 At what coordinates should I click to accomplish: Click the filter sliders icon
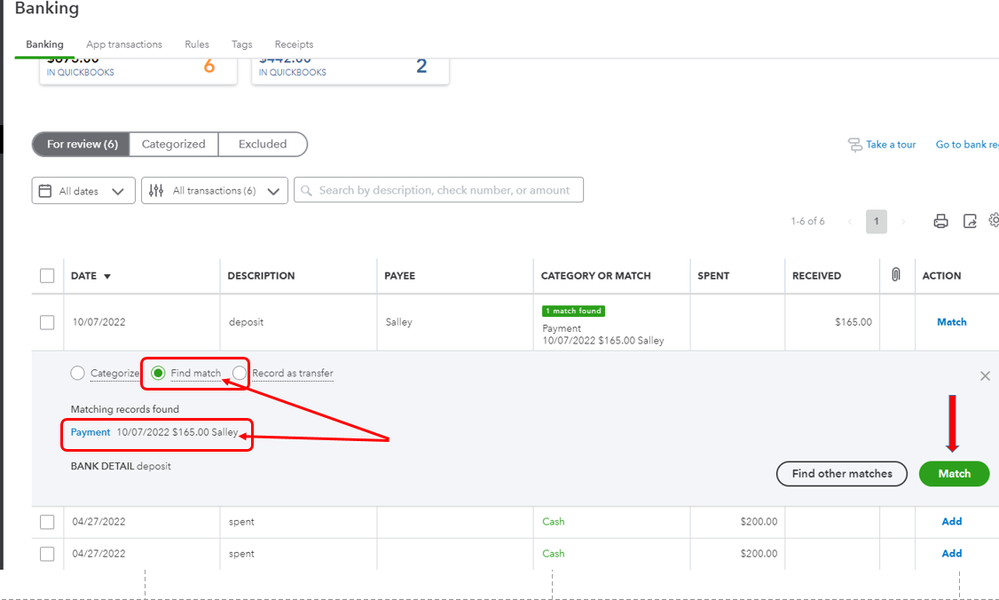click(156, 190)
